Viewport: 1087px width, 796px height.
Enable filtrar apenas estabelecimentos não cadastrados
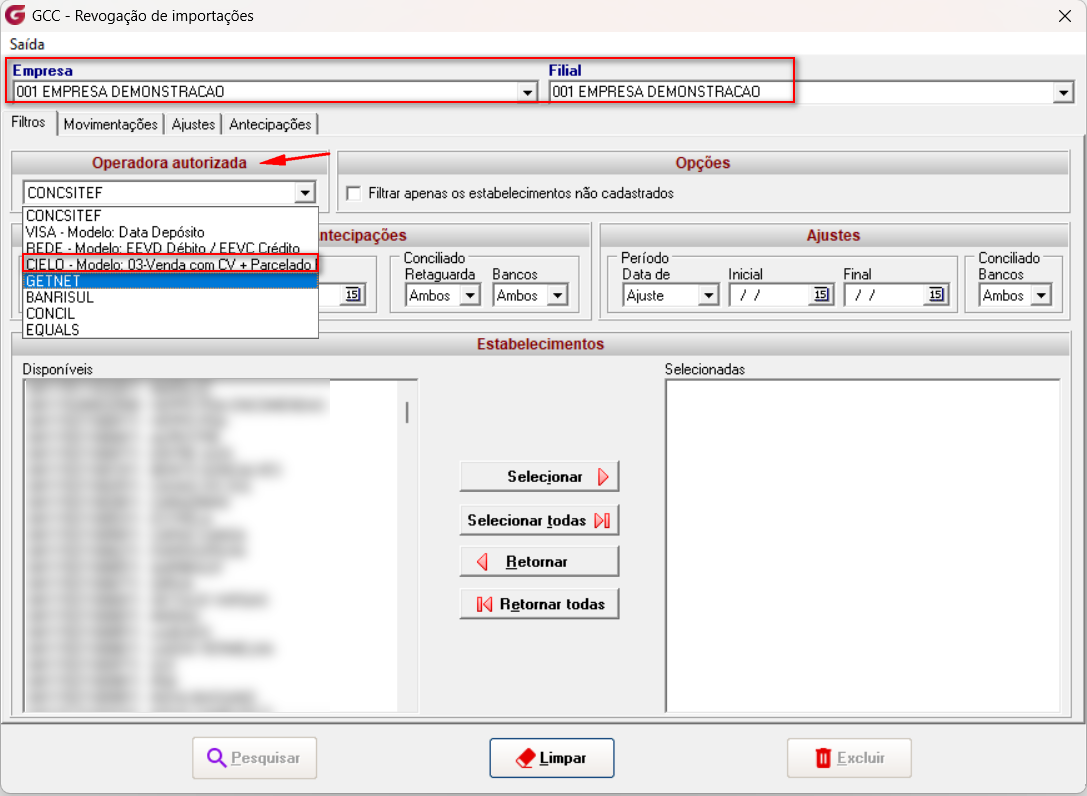point(354,193)
